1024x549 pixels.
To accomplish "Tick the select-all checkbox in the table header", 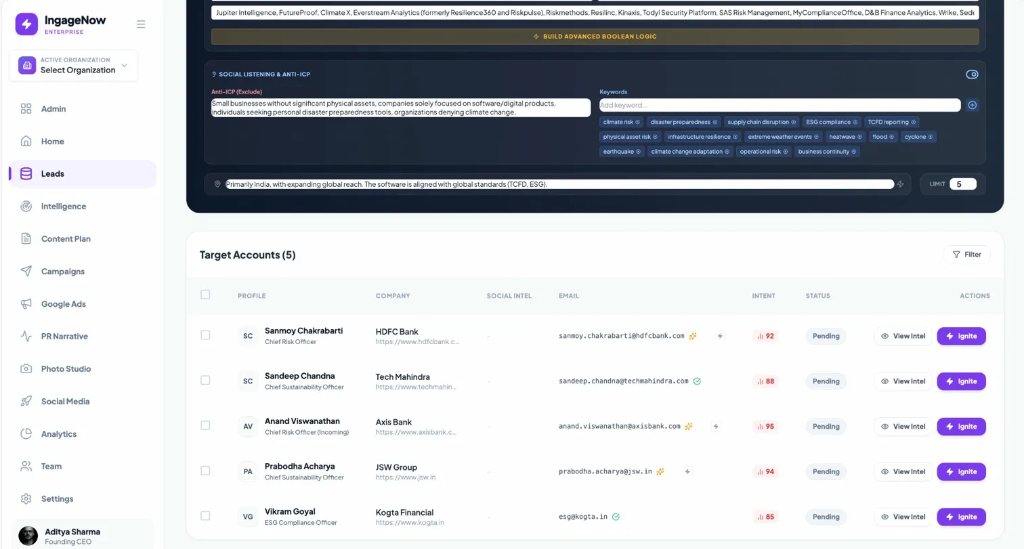I will click(x=206, y=295).
